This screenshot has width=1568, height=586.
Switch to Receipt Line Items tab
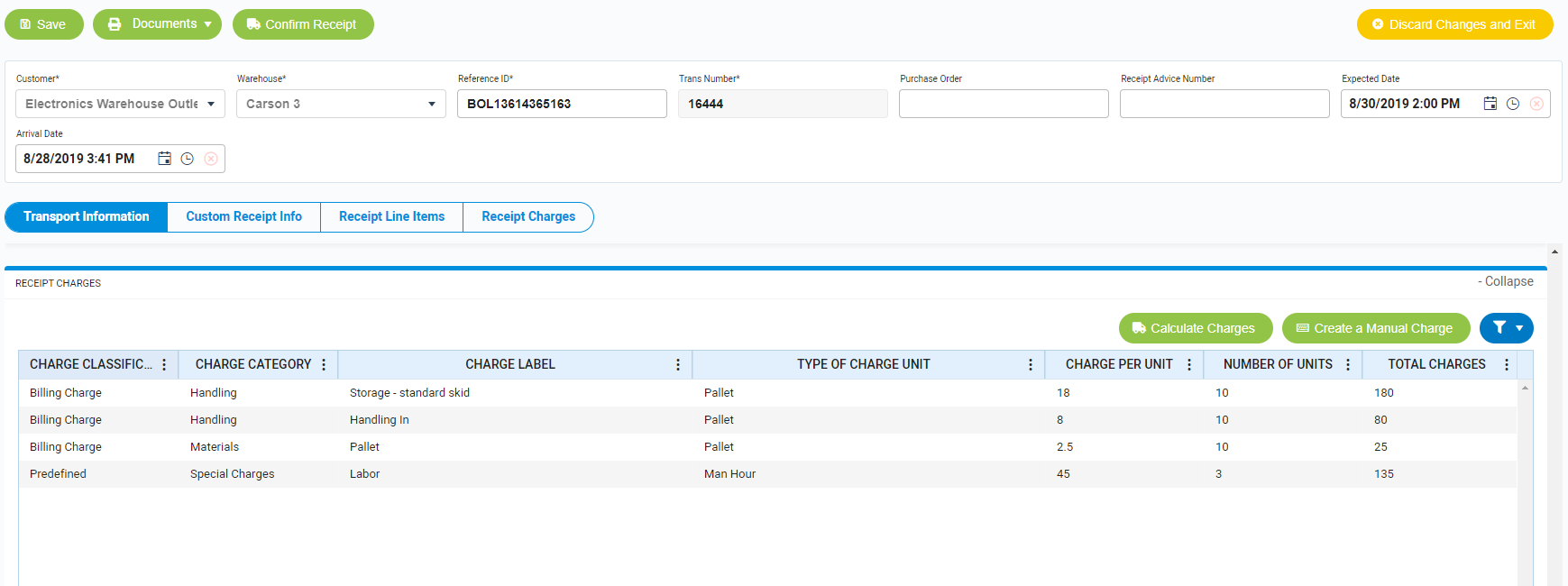(391, 217)
